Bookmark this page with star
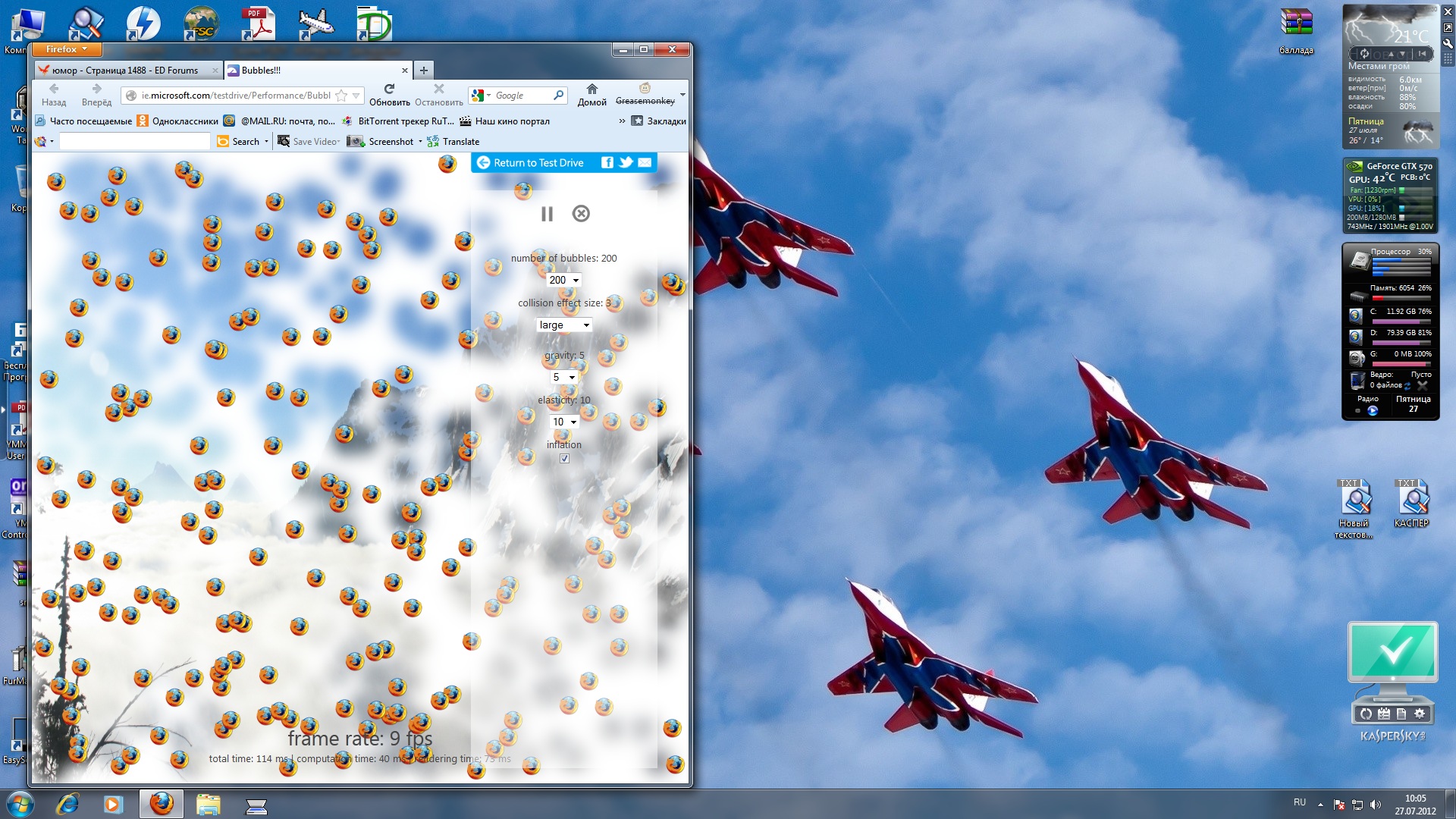This screenshot has width=1456, height=819. 341,96
